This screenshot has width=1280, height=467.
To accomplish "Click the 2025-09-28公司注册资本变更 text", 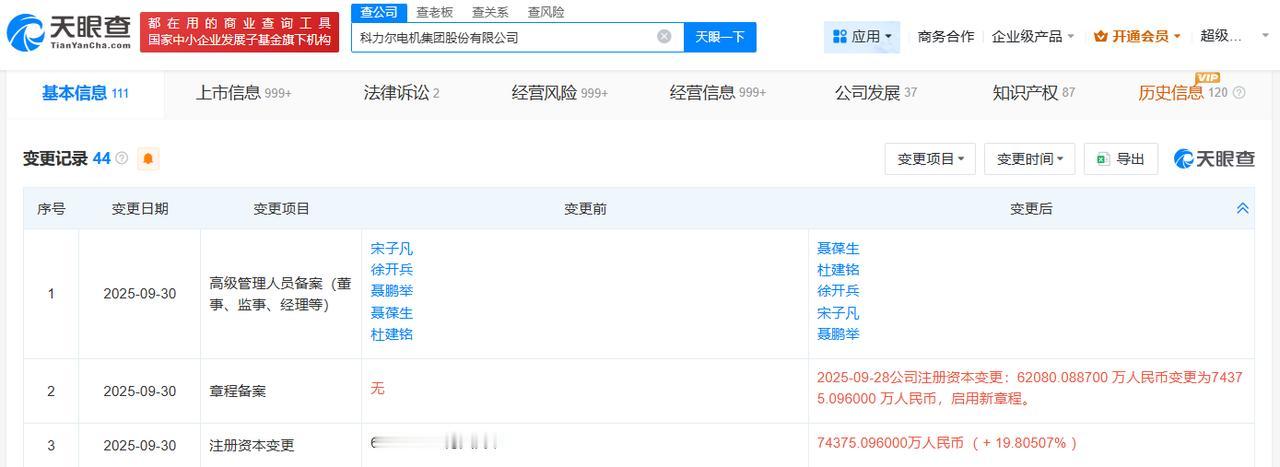I will click(x=1029, y=388).
